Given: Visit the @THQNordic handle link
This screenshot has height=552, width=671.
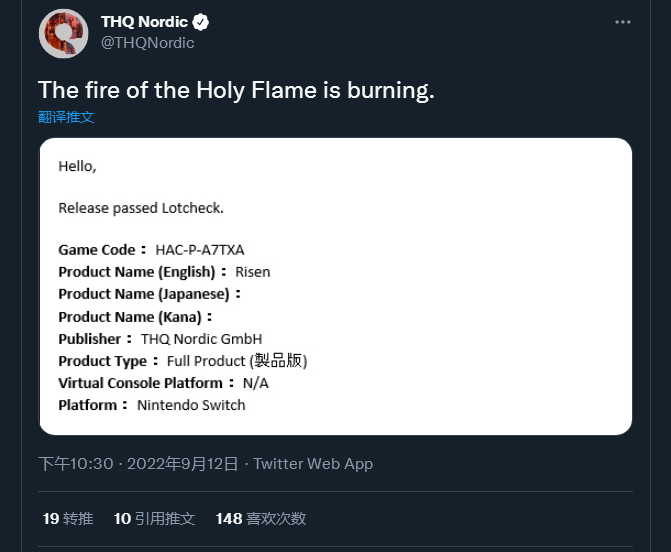Looking at the screenshot, I should click(148, 43).
